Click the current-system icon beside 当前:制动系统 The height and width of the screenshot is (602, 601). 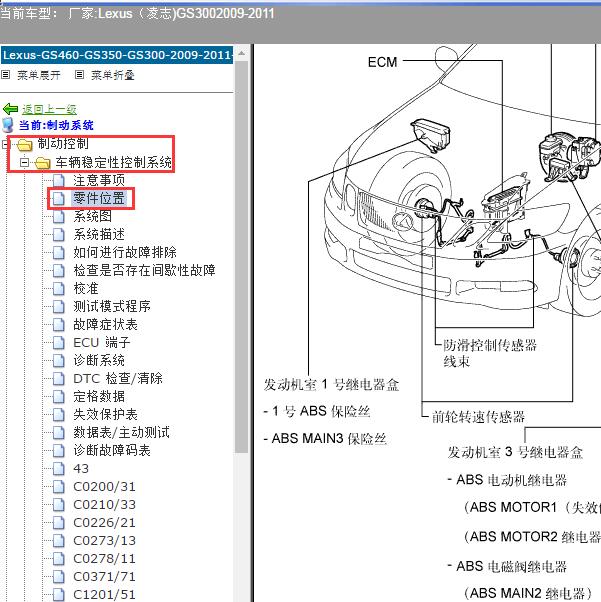(x=7, y=125)
